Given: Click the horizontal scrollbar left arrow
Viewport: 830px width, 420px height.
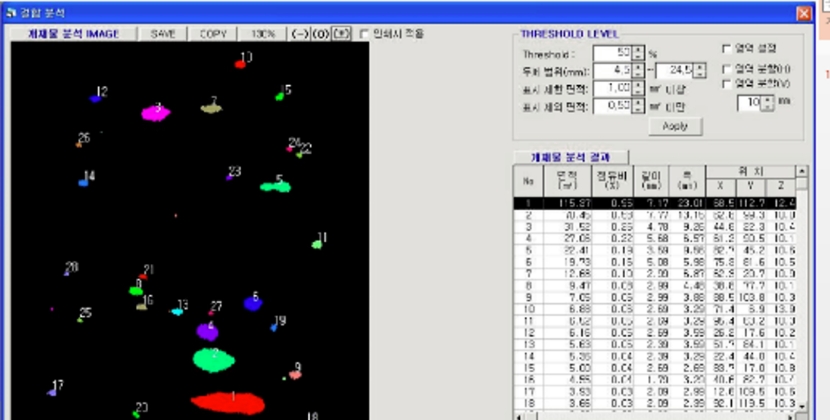Looking at the screenshot, I should point(519,416).
